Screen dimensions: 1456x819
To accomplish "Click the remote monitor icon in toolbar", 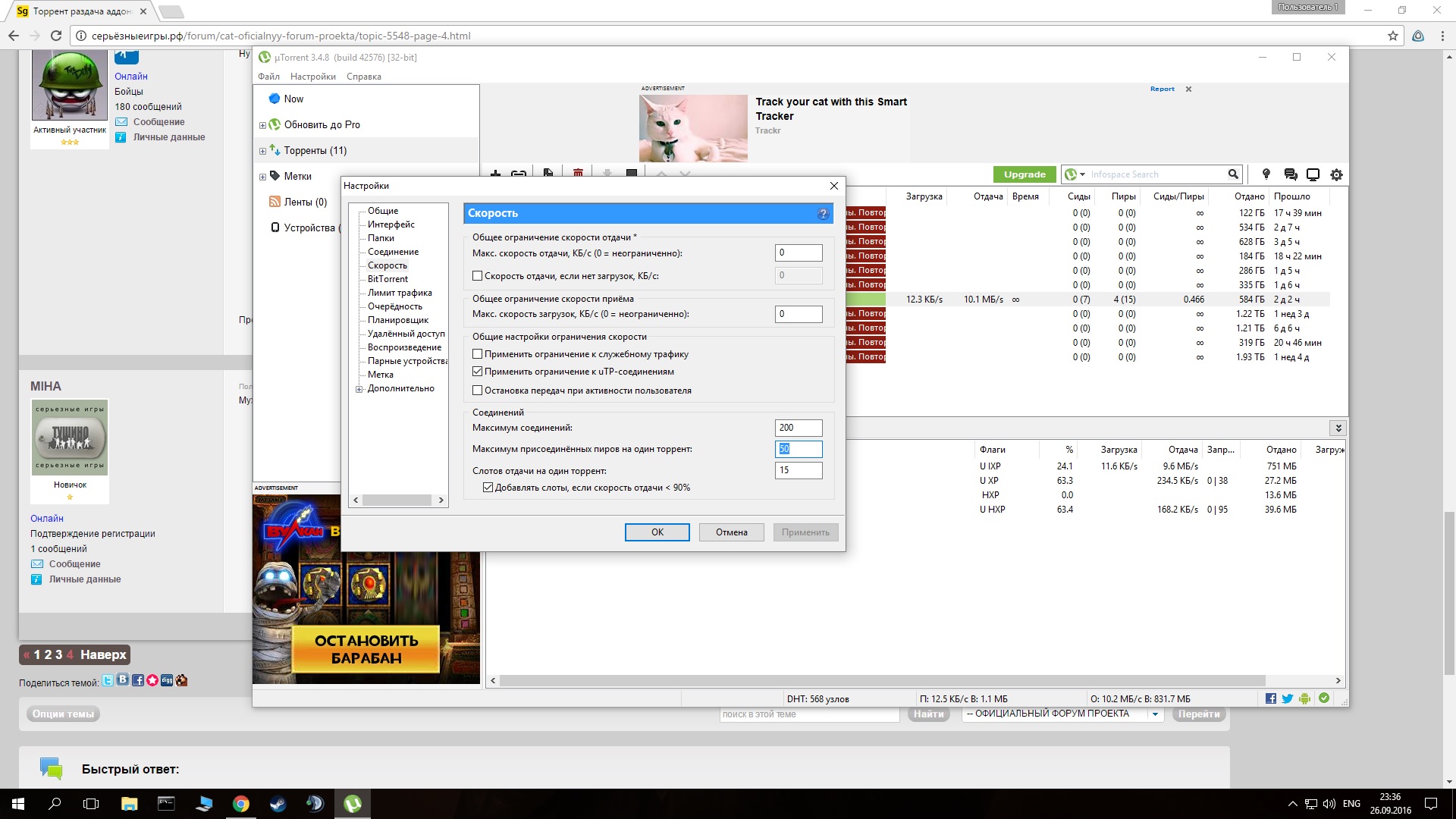I will [1313, 174].
